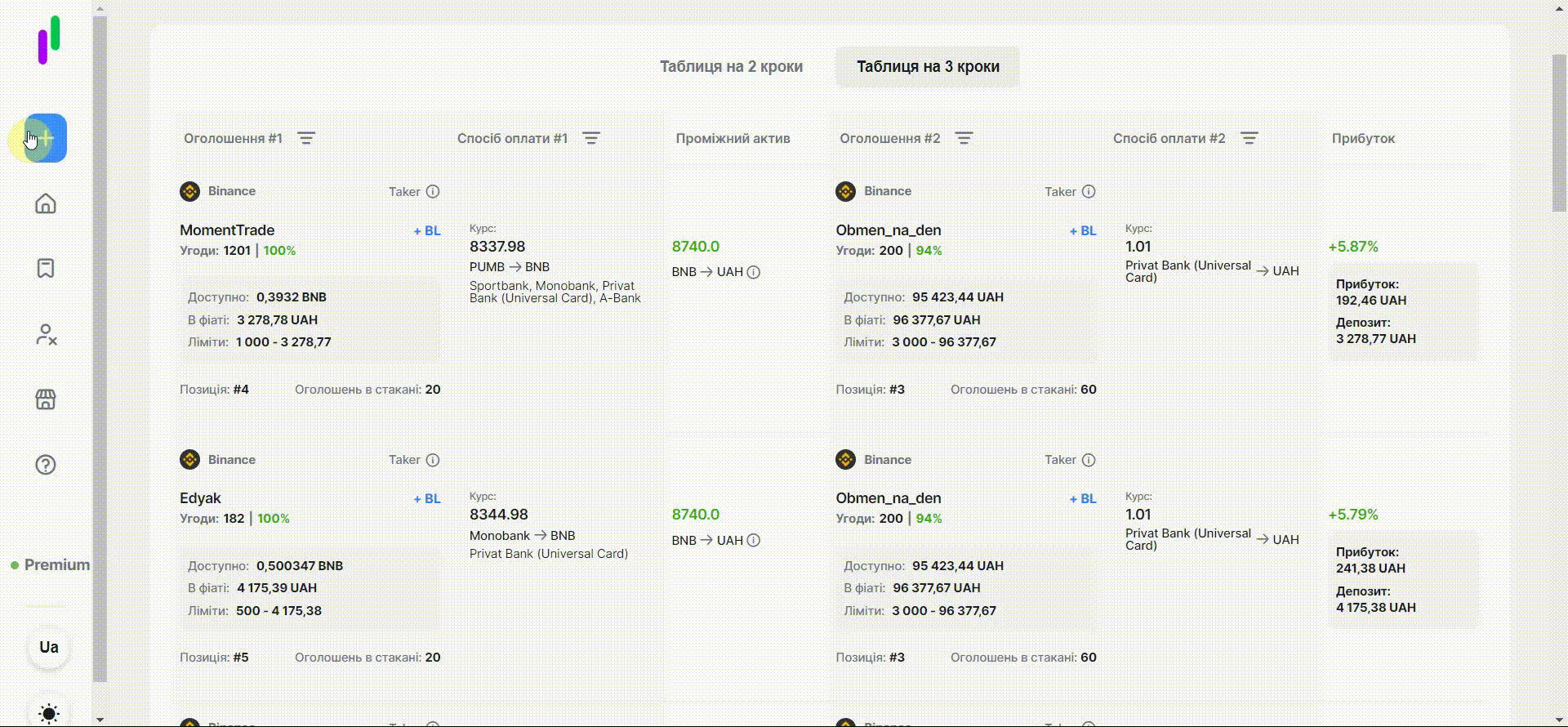Switch to Таблиця на 2 кроки tab
Image resolution: width=1568 pixels, height=727 pixels.
click(731, 67)
